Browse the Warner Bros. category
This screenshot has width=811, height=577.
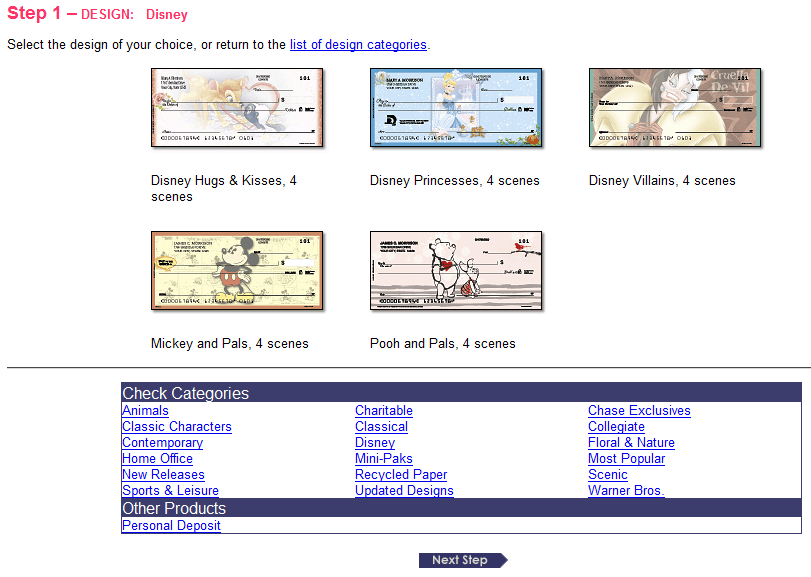point(626,491)
